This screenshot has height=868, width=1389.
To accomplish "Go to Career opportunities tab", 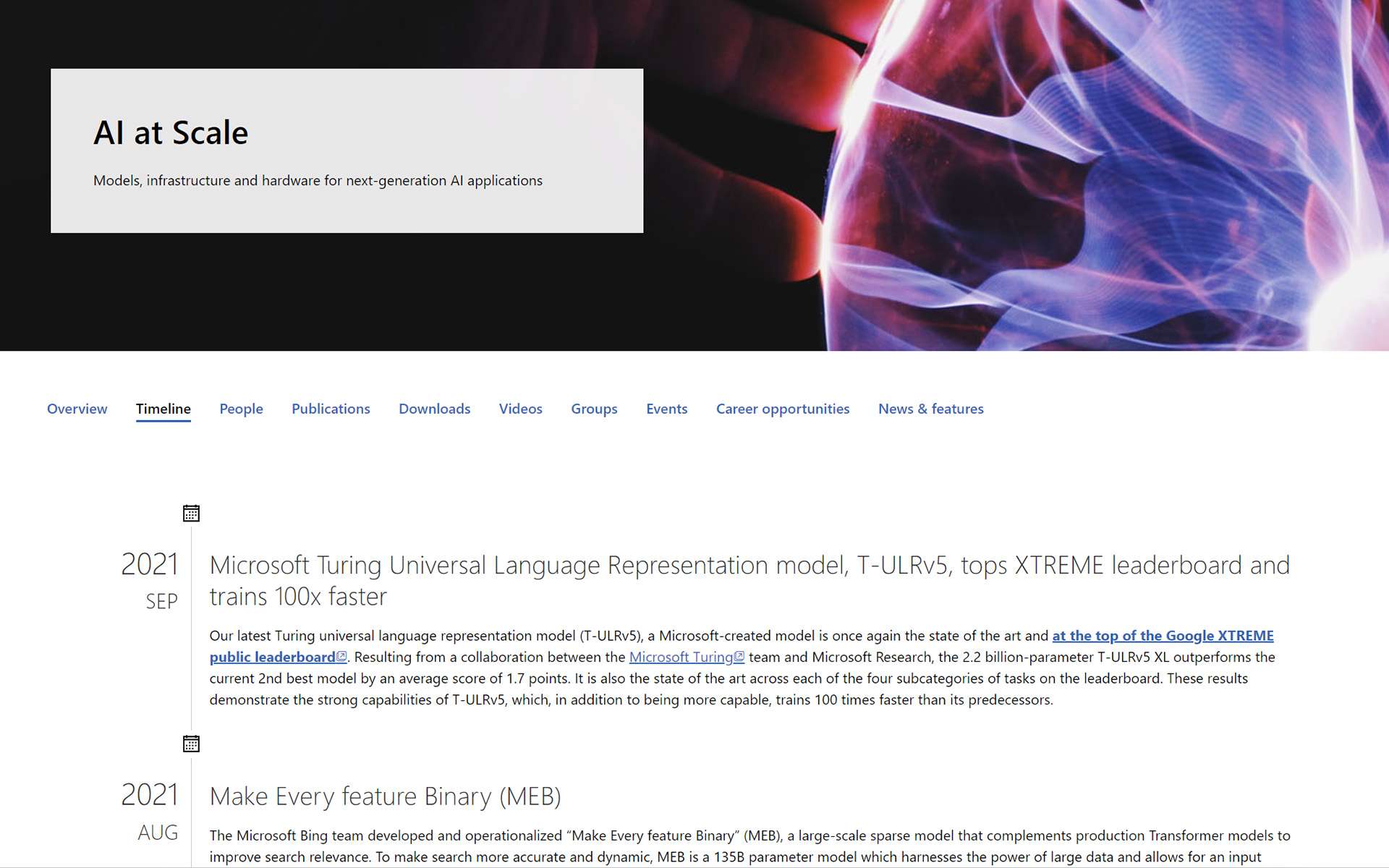I will coord(783,409).
